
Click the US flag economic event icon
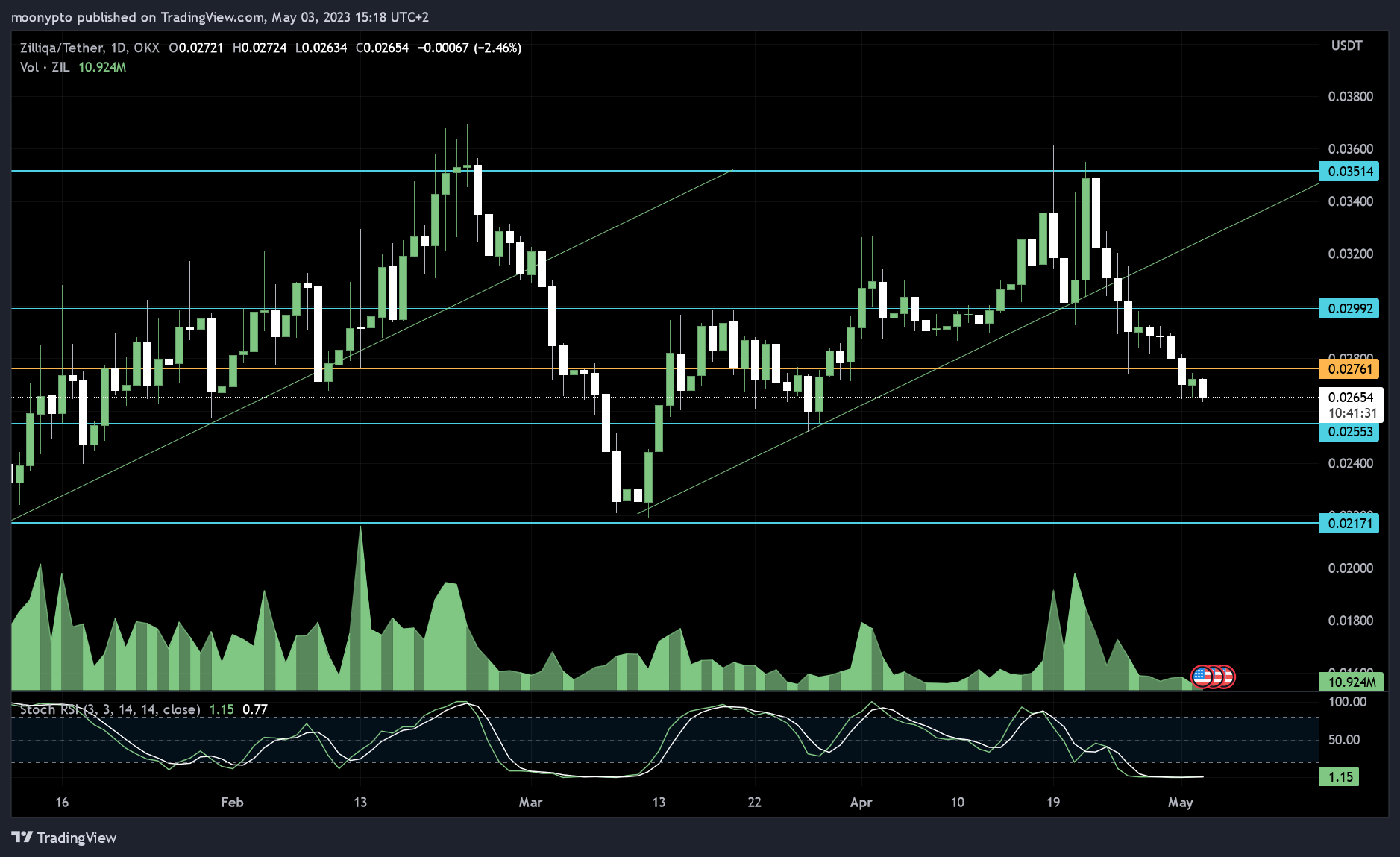1202,677
